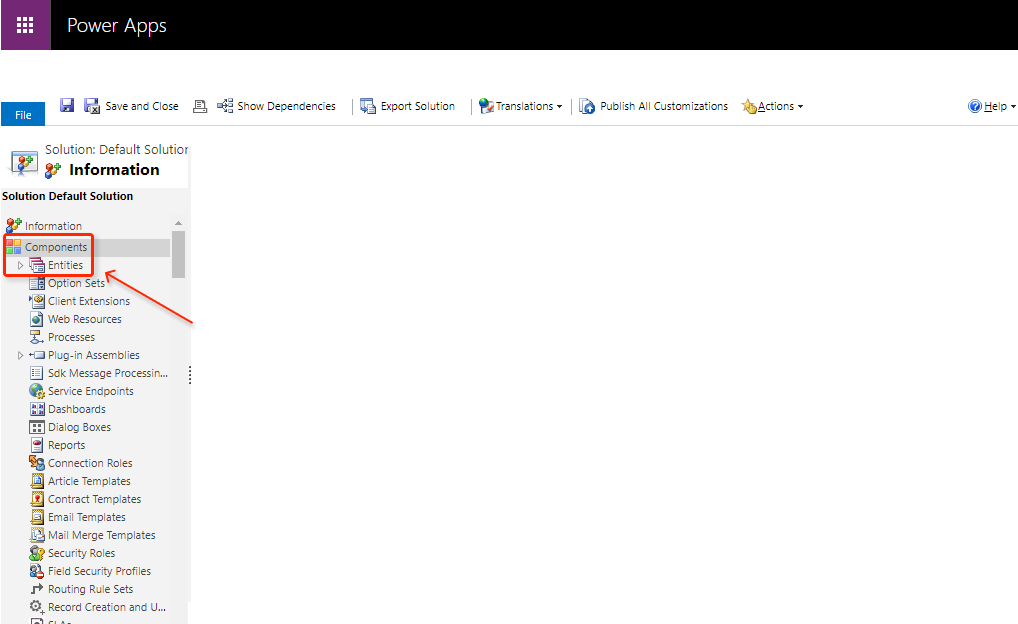This screenshot has height=624, width=1018.
Task: Click the Save and Close label
Action: [142, 106]
